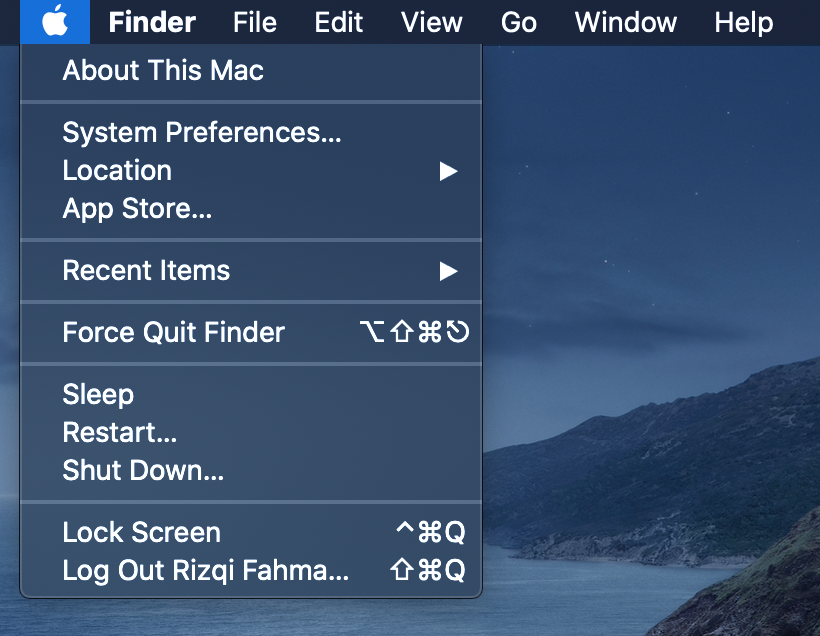Viewport: 820px width, 636px height.
Task: Put the Mac to Sleep
Action: (x=98, y=395)
